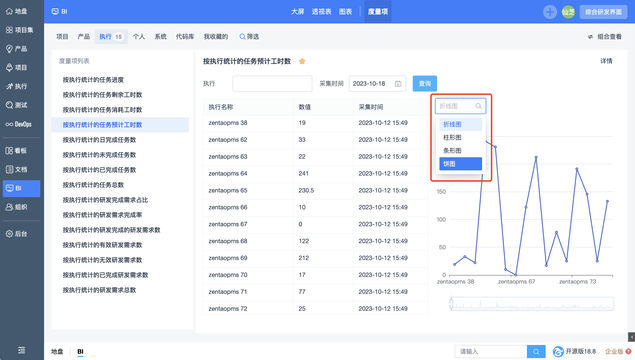Click the 执行 input field
The height and width of the screenshot is (360, 635).
click(x=273, y=83)
